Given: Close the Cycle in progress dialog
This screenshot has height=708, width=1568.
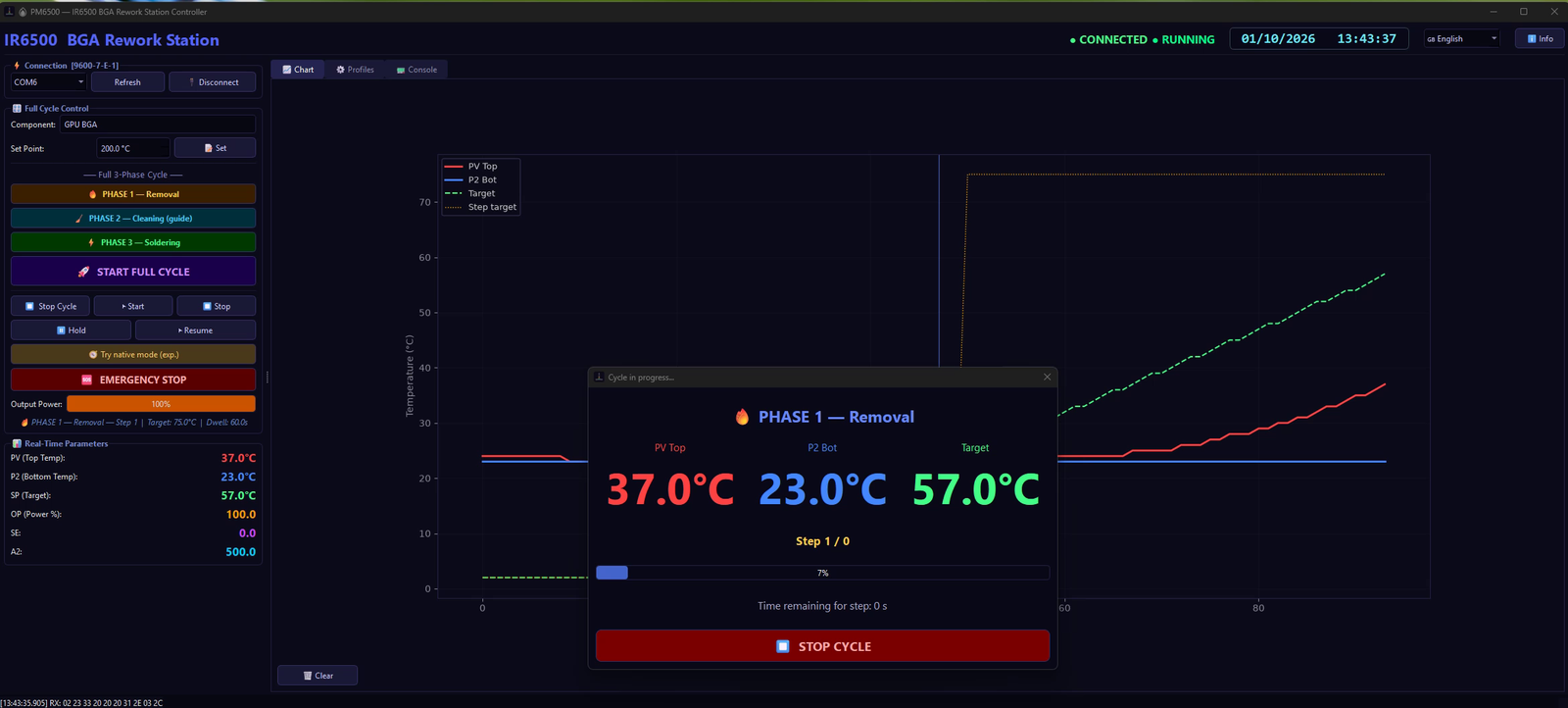Looking at the screenshot, I should (x=1047, y=377).
